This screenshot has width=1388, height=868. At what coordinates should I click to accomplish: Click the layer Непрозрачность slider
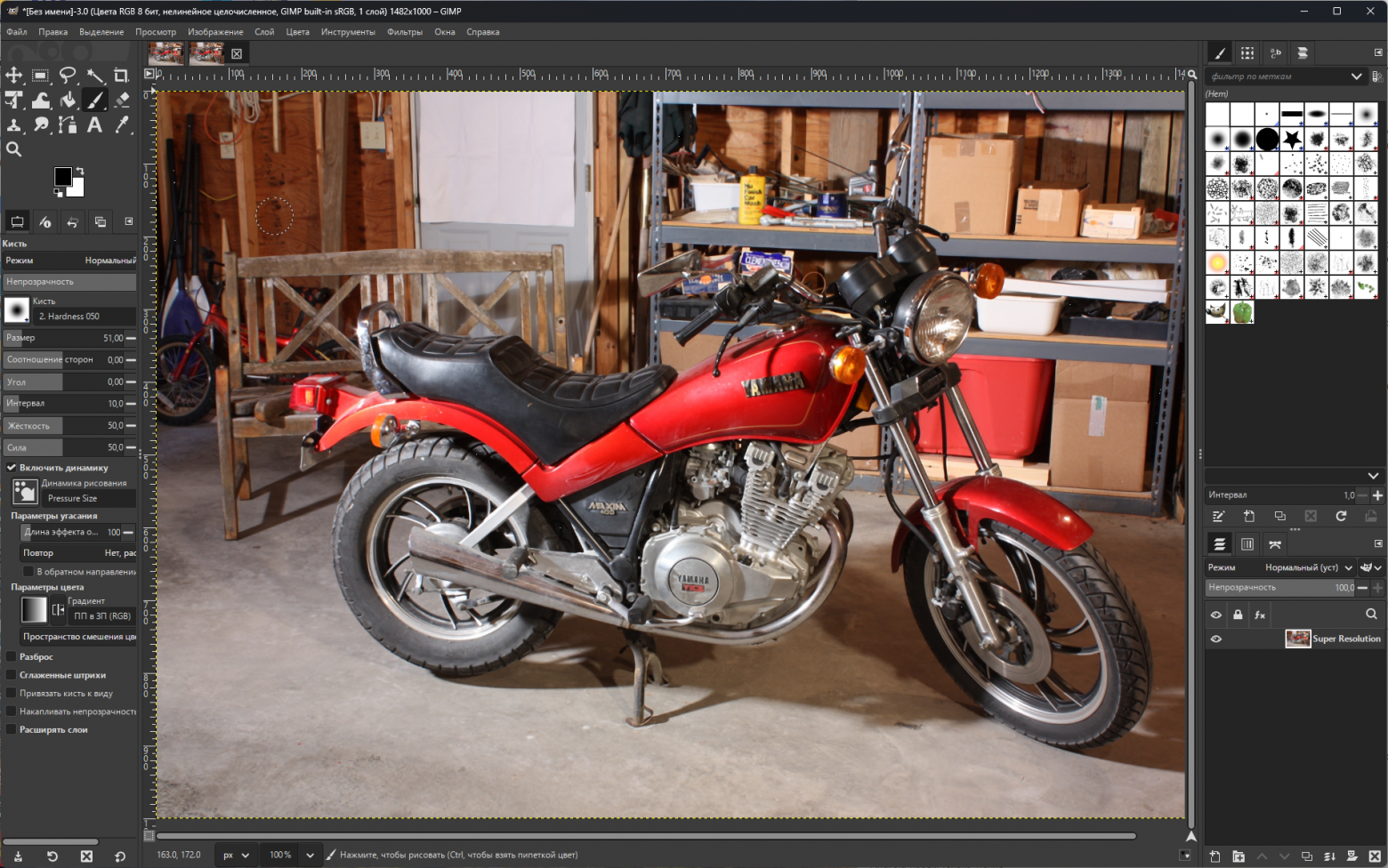(1281, 587)
